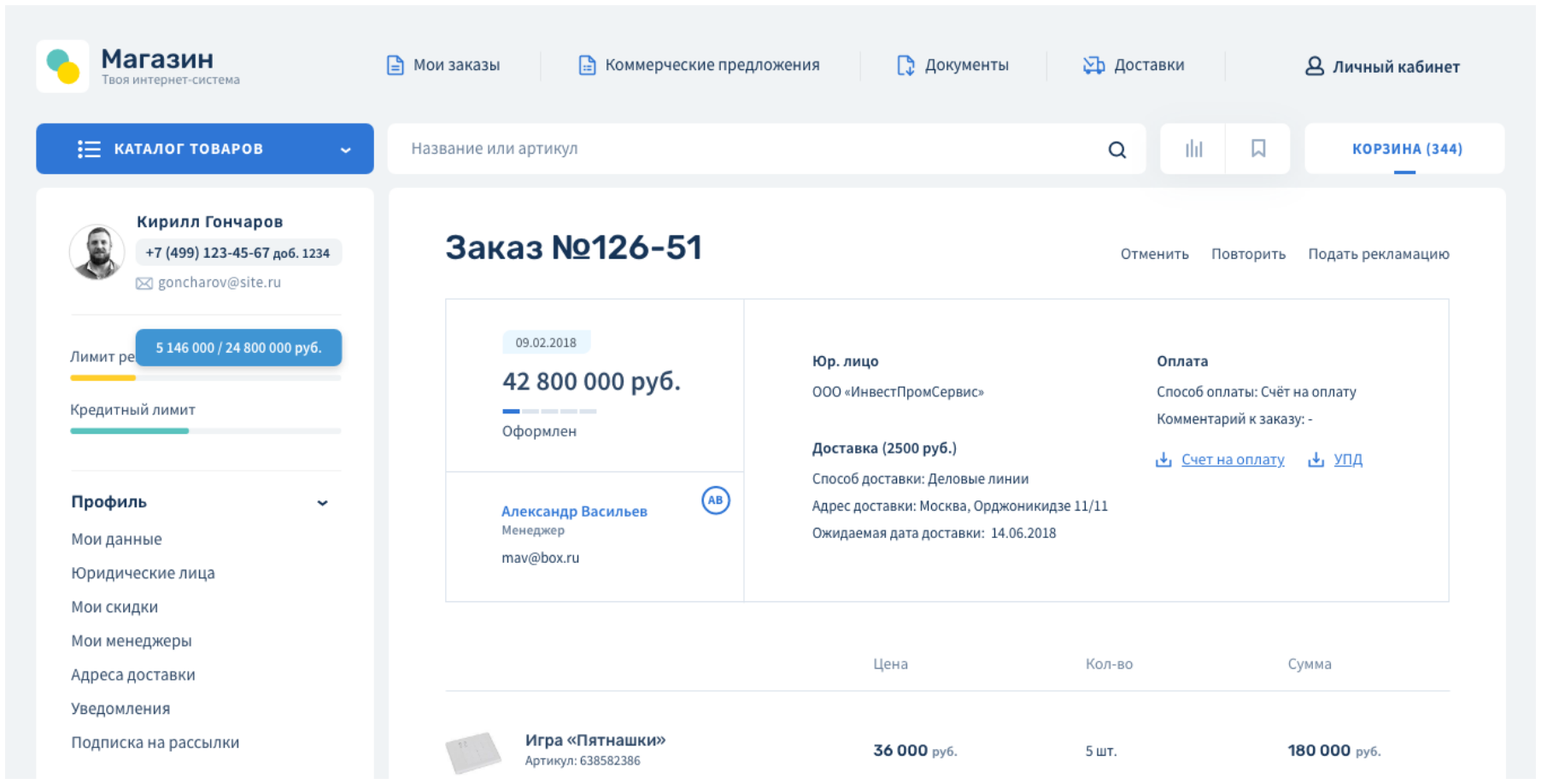1541x784 pixels.
Task: Open Мои заказы in top navigation
Action: pos(443,66)
